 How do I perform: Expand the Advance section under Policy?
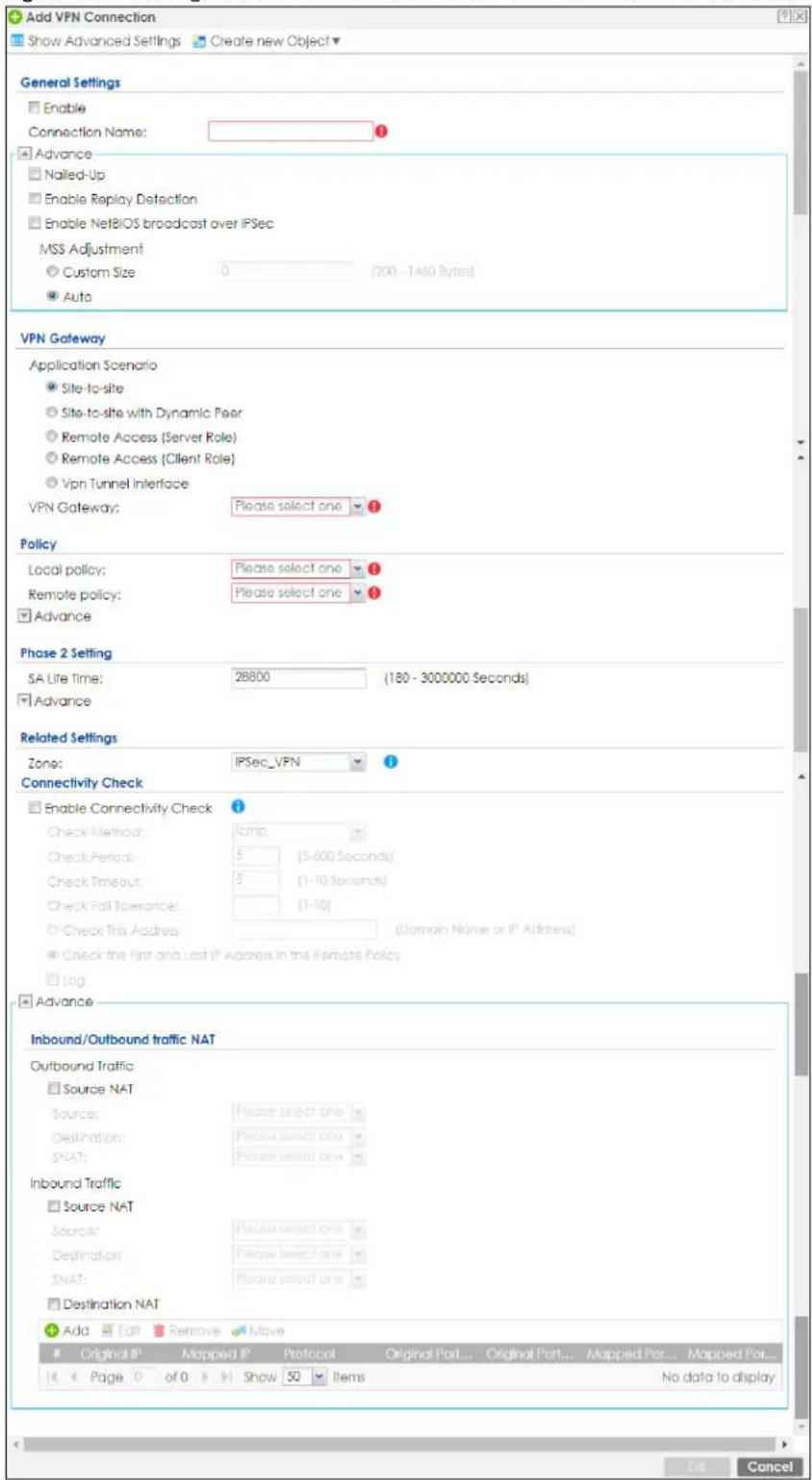[24, 614]
